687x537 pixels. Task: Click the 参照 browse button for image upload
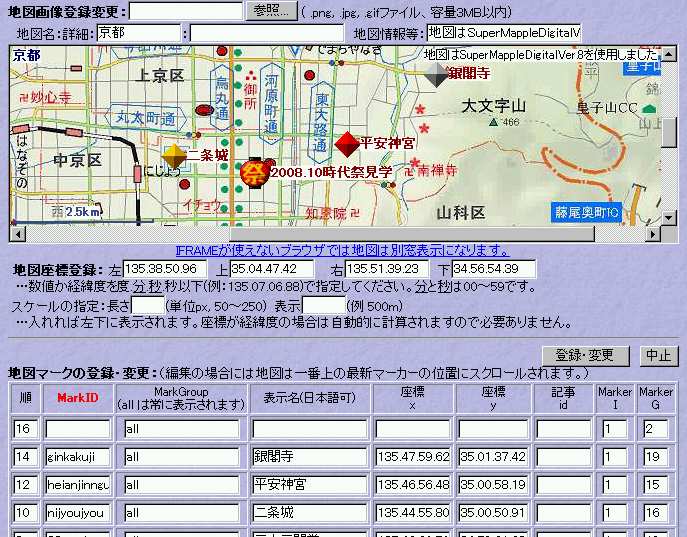[271, 11]
